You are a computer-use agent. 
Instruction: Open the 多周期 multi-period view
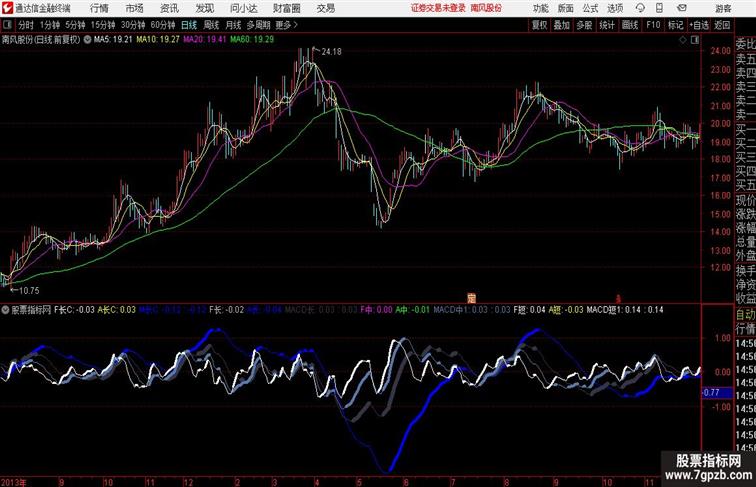click(259, 25)
